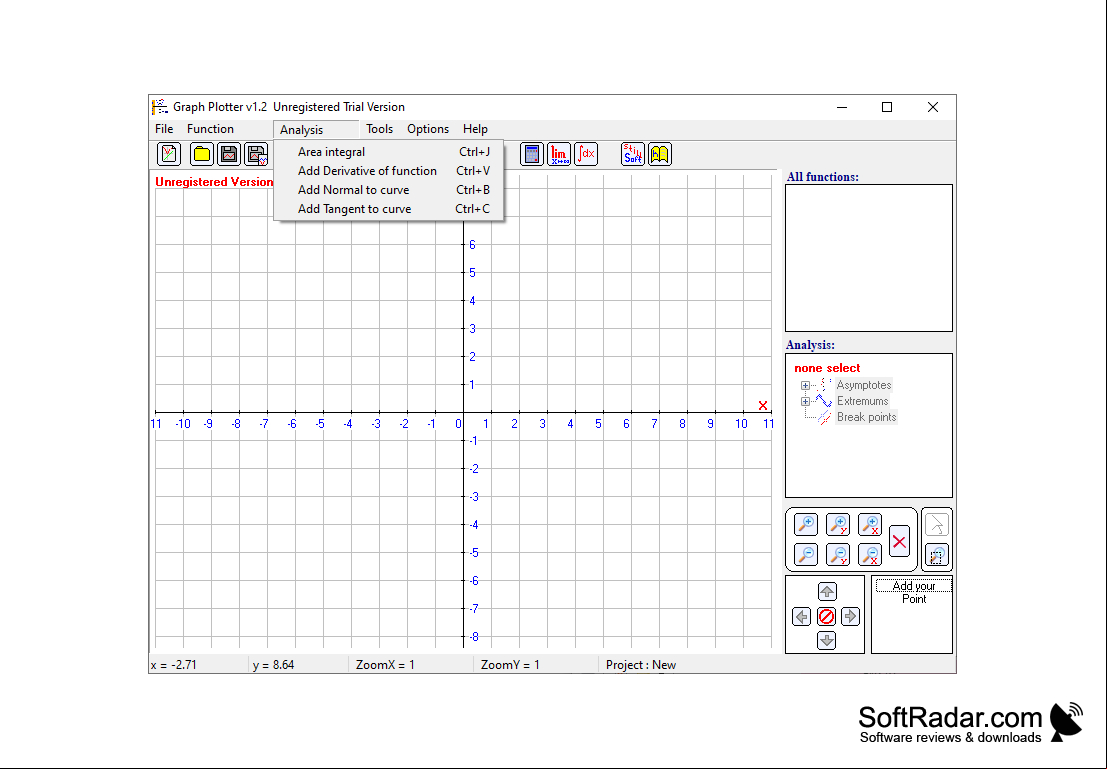Click the grayed curve pointer tool button
Screen dimensions: 1107x769
(937, 525)
